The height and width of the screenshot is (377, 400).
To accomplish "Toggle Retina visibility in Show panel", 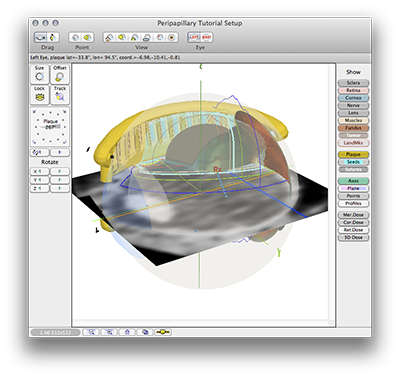I will (x=353, y=90).
